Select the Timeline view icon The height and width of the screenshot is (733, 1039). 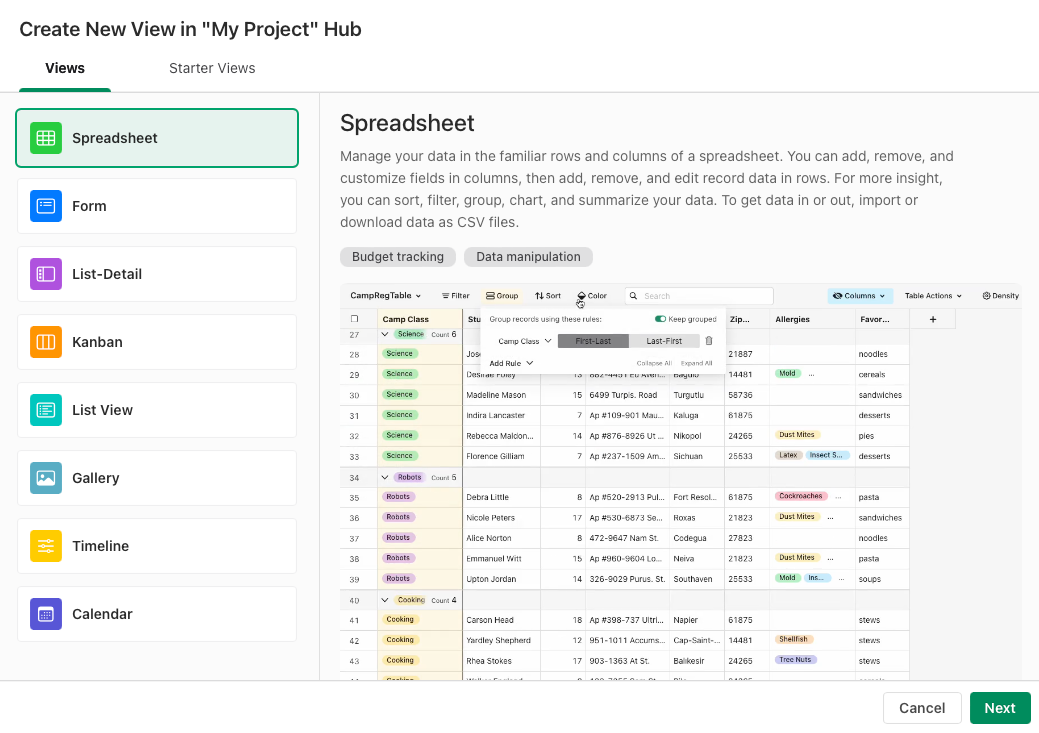coord(46,546)
